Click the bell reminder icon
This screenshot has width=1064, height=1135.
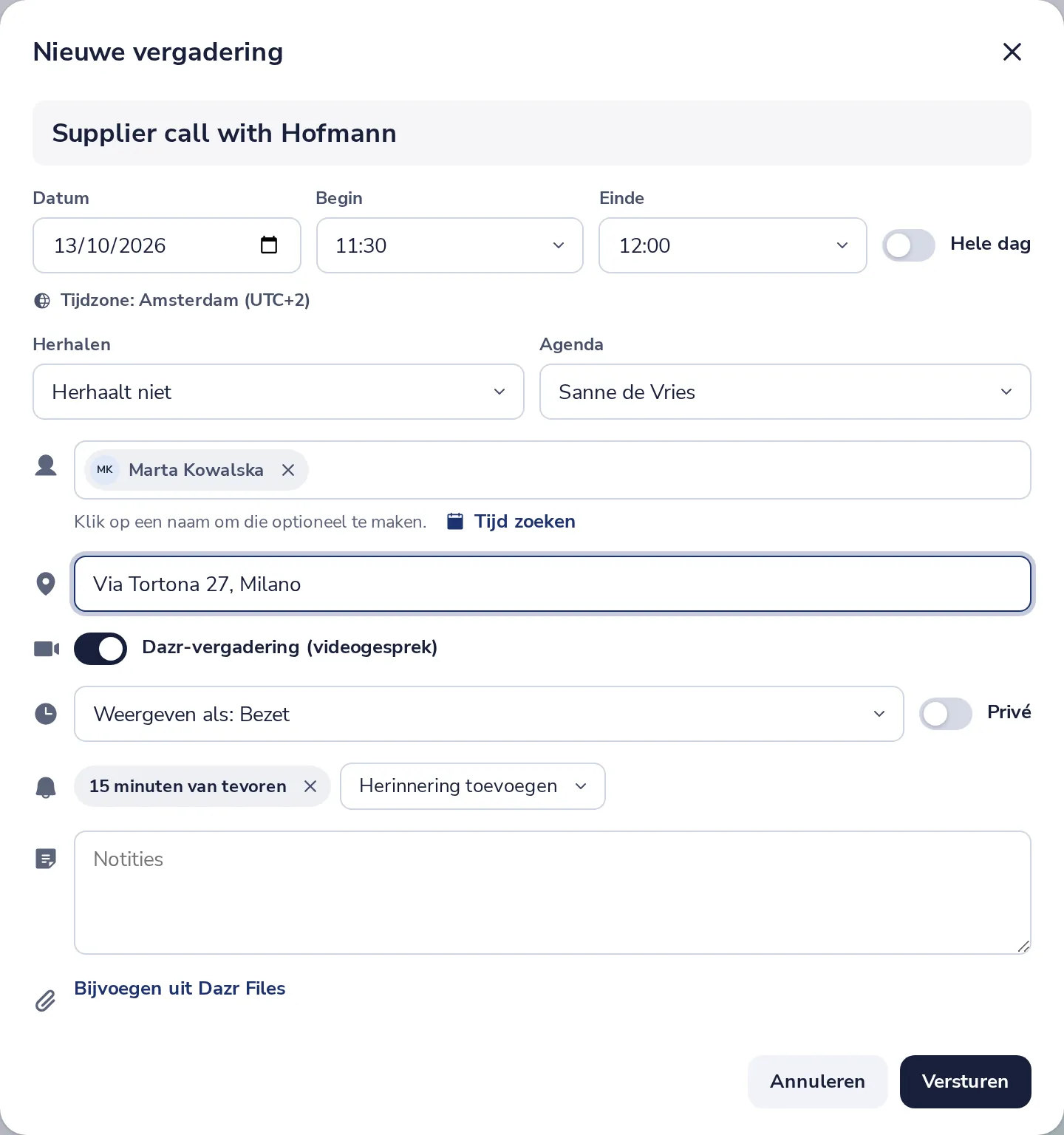point(46,787)
